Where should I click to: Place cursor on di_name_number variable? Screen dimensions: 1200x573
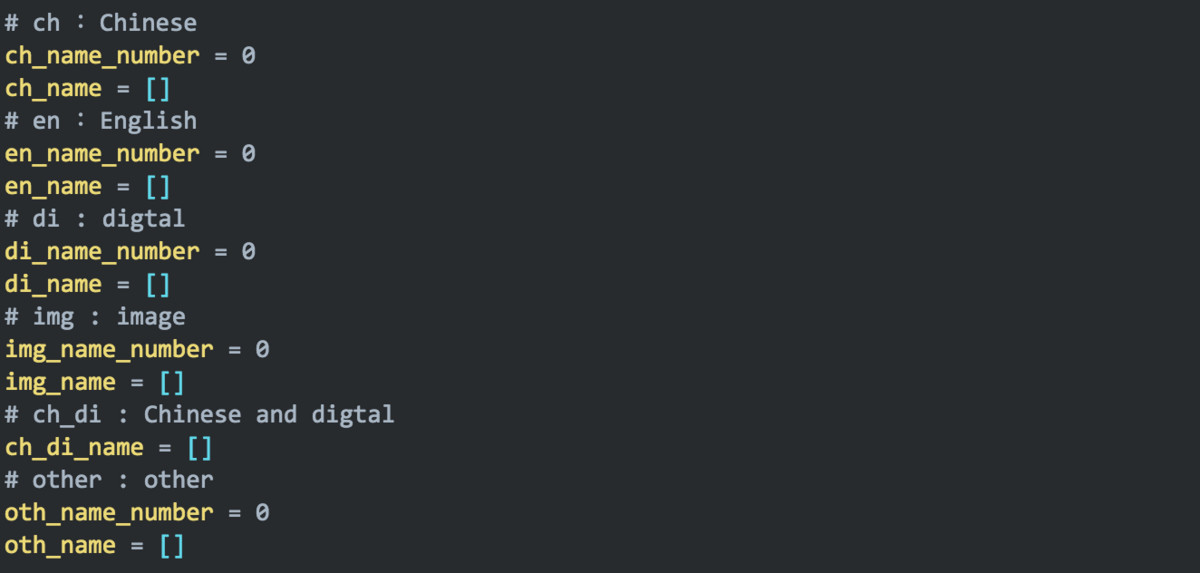tap(102, 252)
